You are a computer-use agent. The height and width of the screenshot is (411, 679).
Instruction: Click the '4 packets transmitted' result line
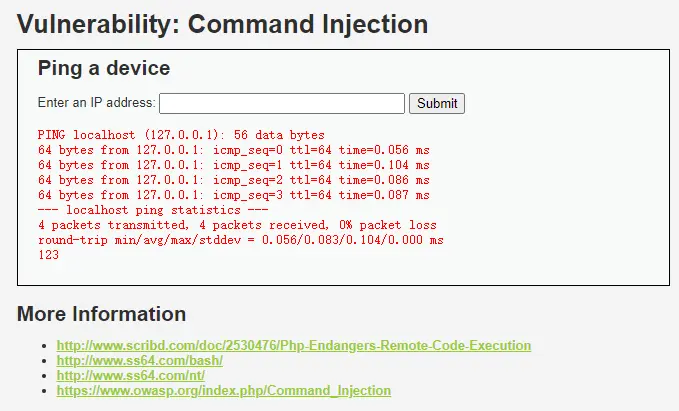tap(237, 225)
